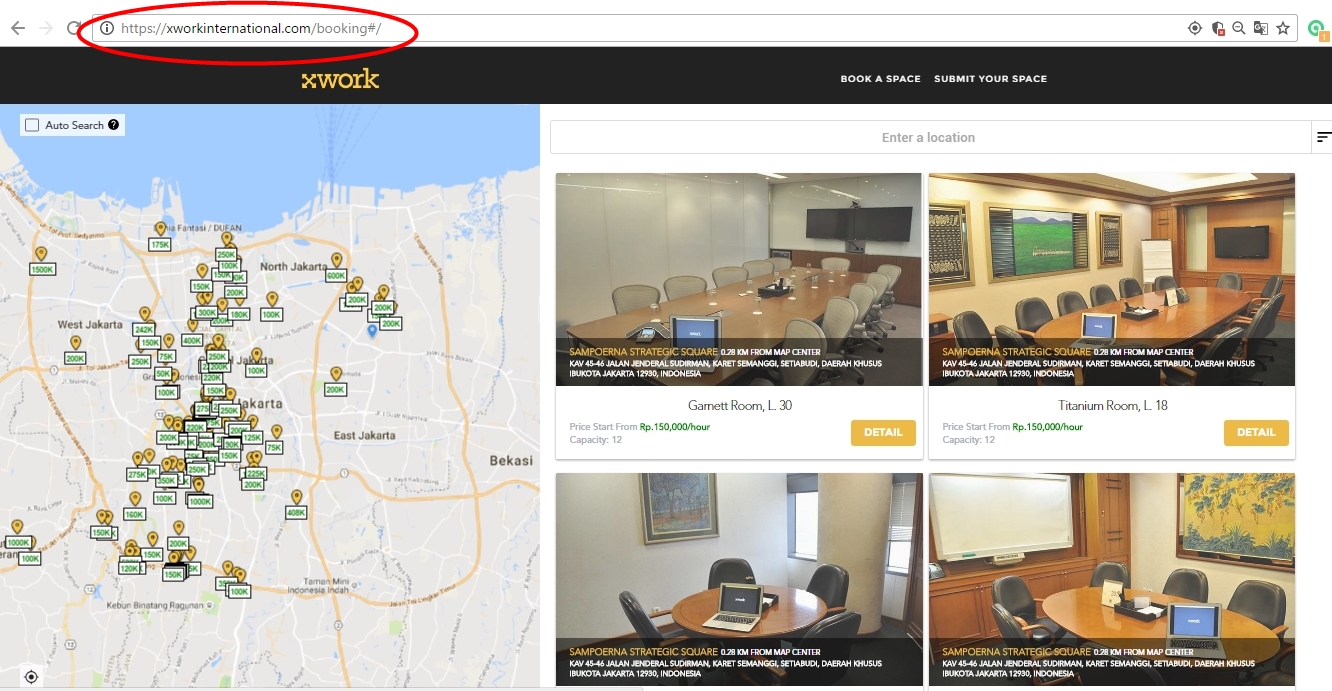Enable the Auto Search checkbox

(32, 125)
